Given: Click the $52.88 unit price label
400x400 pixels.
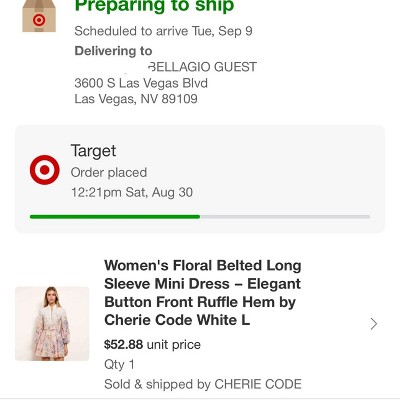Looking at the screenshot, I should 152,344.
